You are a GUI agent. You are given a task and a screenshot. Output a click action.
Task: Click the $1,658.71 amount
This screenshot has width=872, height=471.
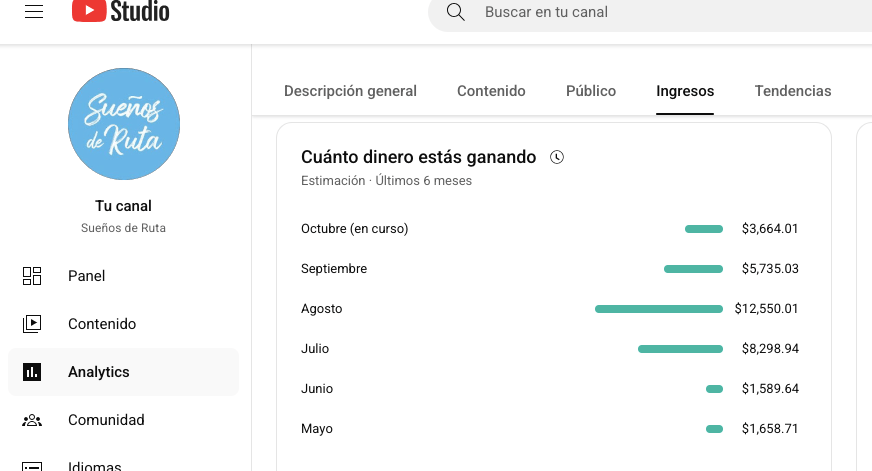[x=770, y=429]
